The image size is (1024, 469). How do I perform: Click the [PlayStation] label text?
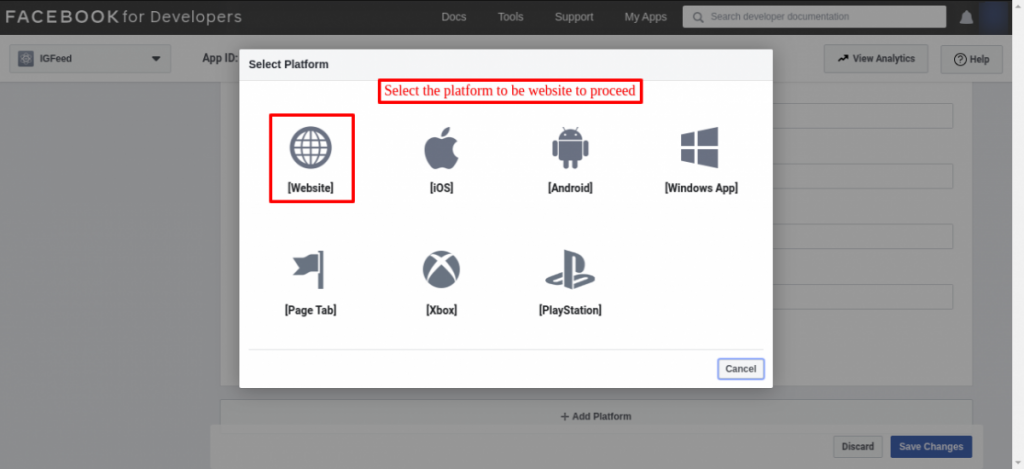[570, 310]
